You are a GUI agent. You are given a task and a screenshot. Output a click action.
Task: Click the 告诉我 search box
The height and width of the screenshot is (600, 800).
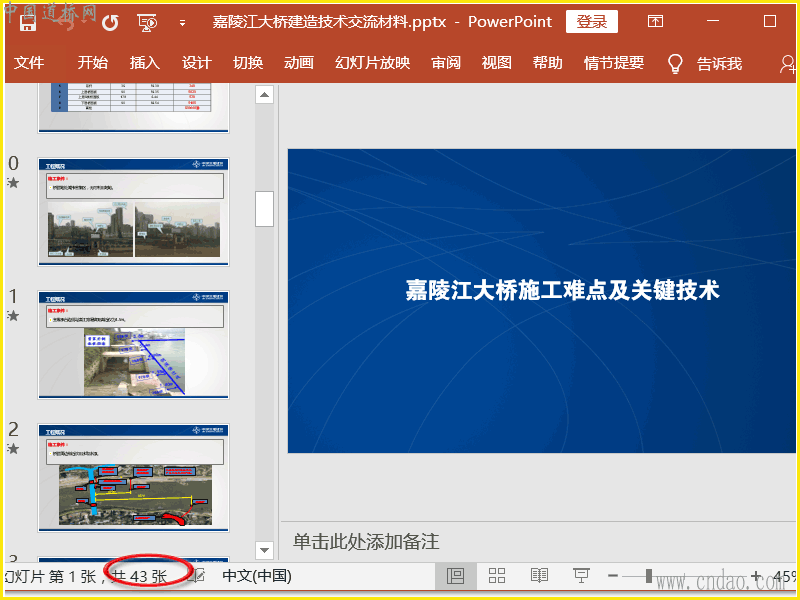719,64
